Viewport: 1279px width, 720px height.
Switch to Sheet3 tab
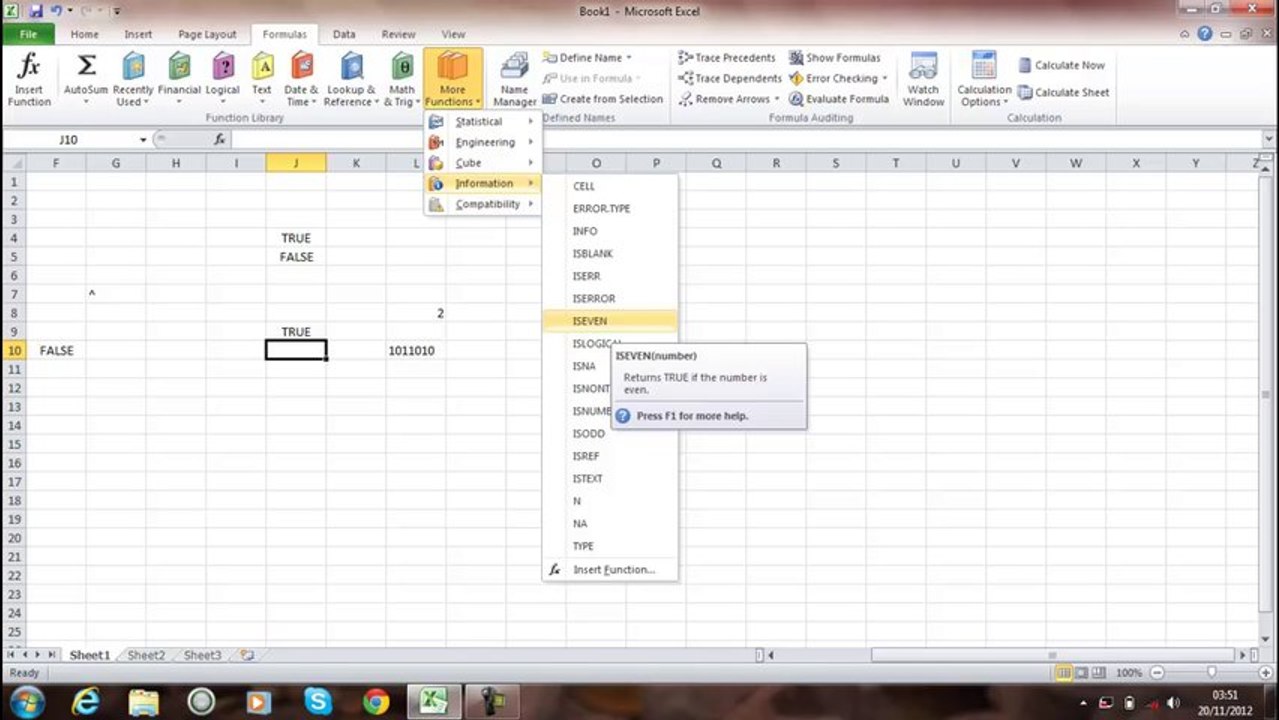pos(202,655)
